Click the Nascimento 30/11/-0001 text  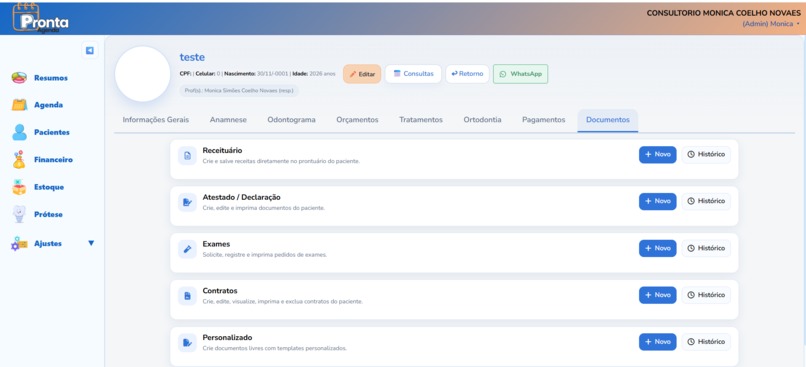coord(256,74)
